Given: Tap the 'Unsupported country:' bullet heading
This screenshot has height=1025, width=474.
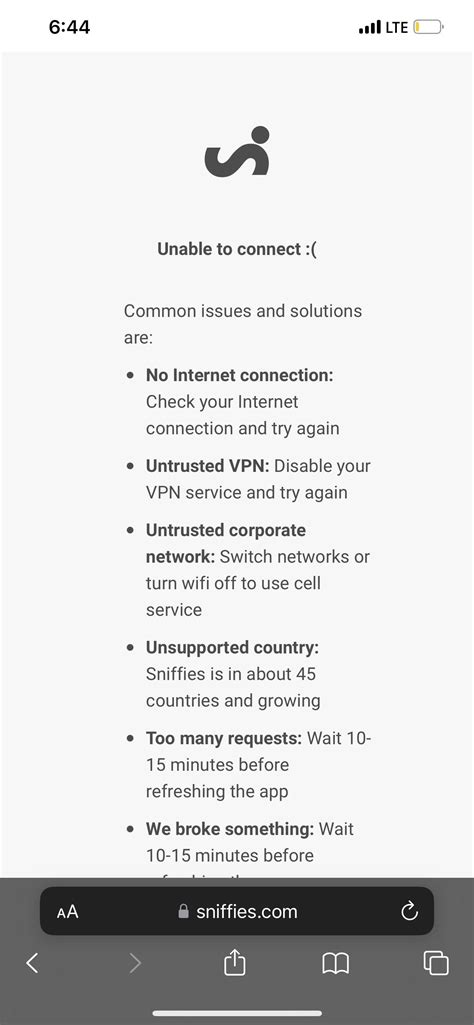Looking at the screenshot, I should [x=232, y=648].
